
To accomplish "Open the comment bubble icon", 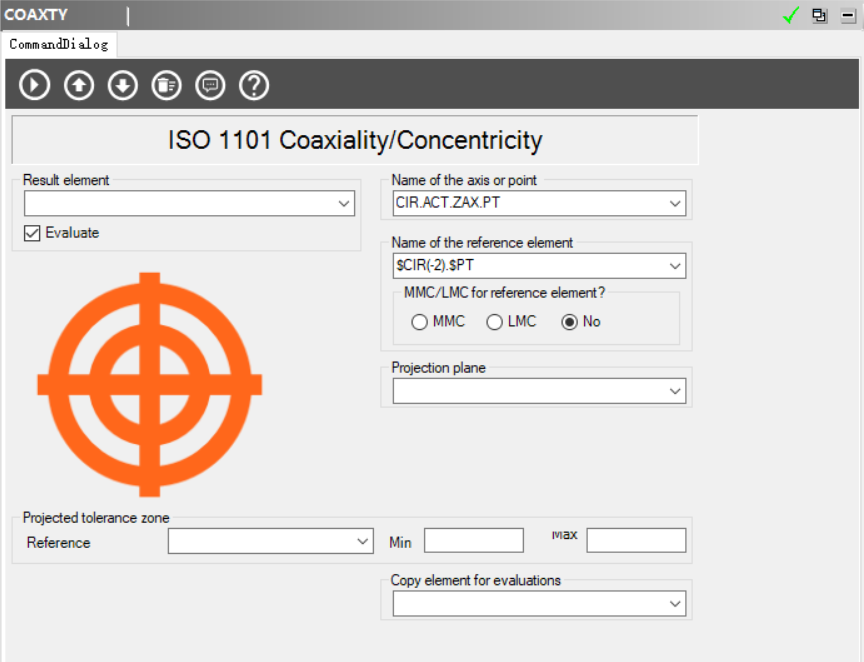I will click(210, 85).
